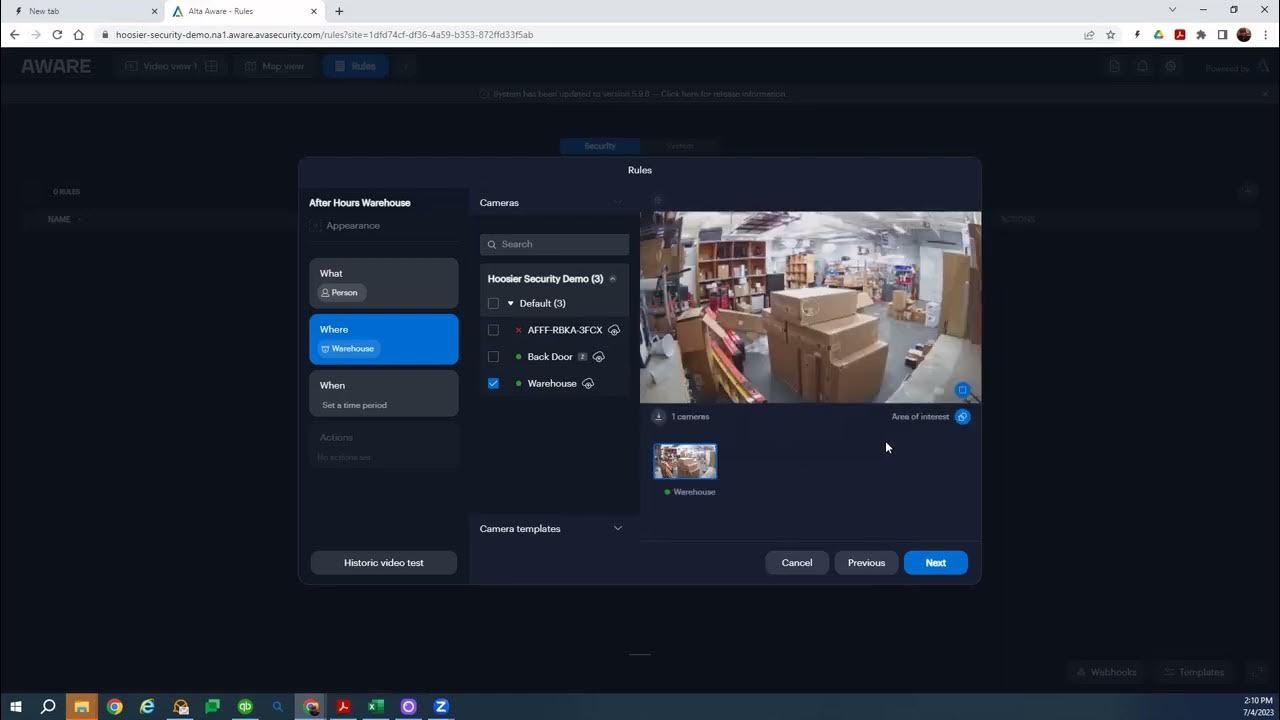The height and width of the screenshot is (720, 1280).
Task: Open Windows taskbar search
Action: 48,706
